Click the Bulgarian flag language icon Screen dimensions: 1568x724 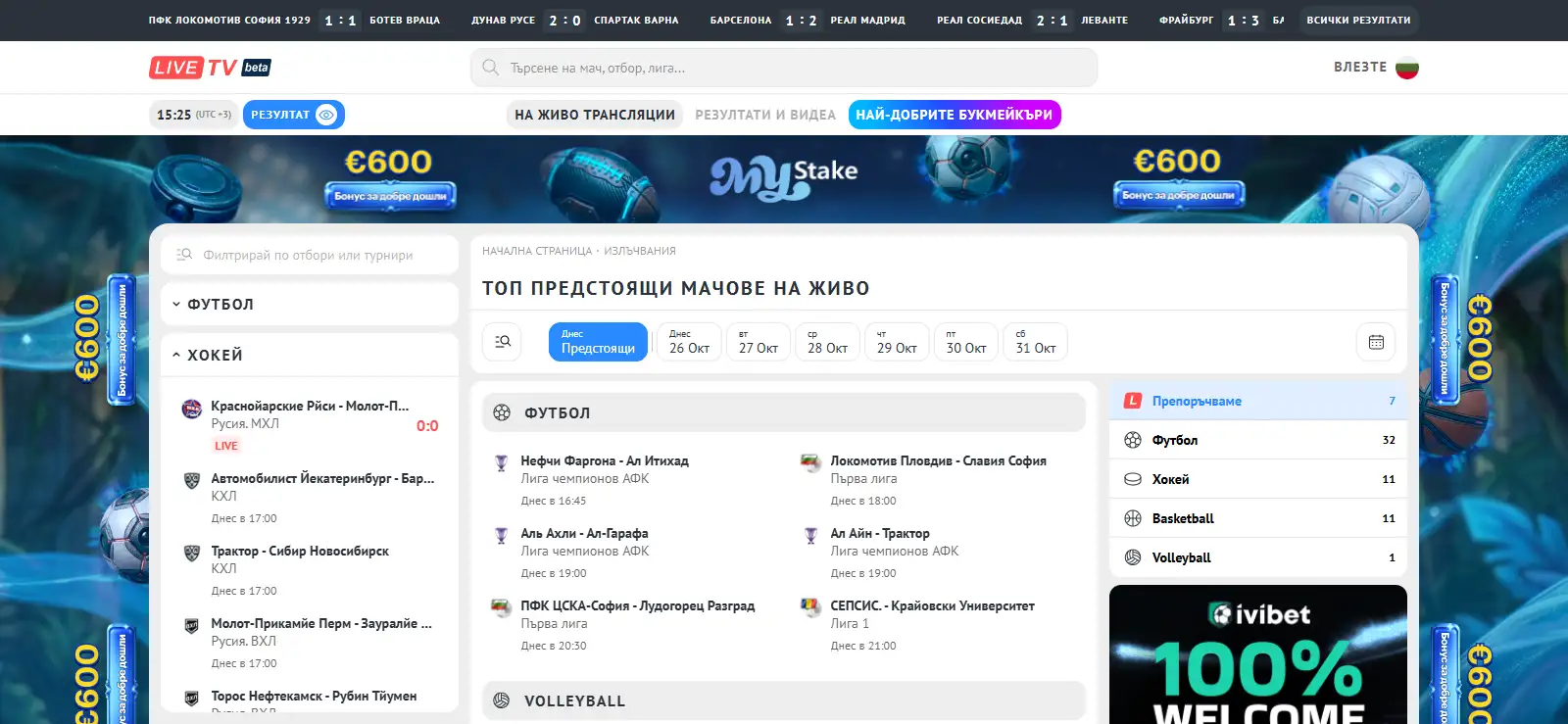pyautogui.click(x=1407, y=68)
